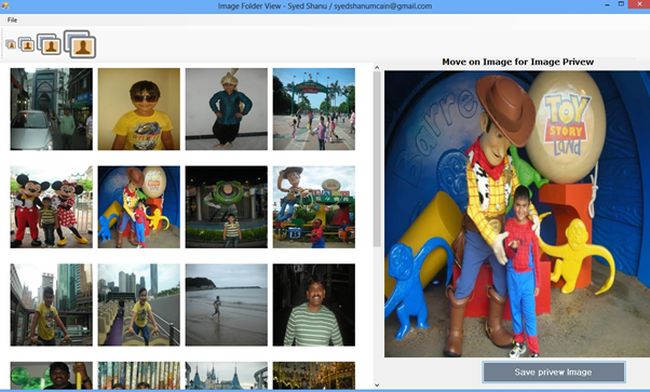Select the partially visible castle thumbnail

(x=226, y=375)
